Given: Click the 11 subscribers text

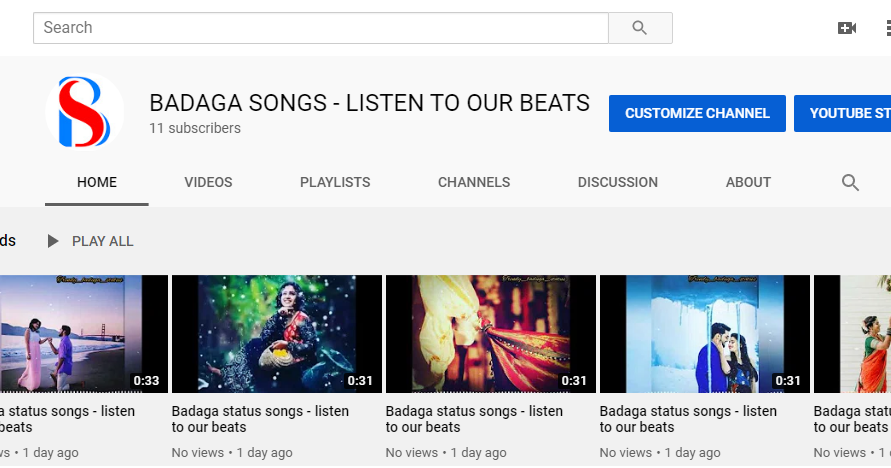Looking at the screenshot, I should tap(195, 128).
